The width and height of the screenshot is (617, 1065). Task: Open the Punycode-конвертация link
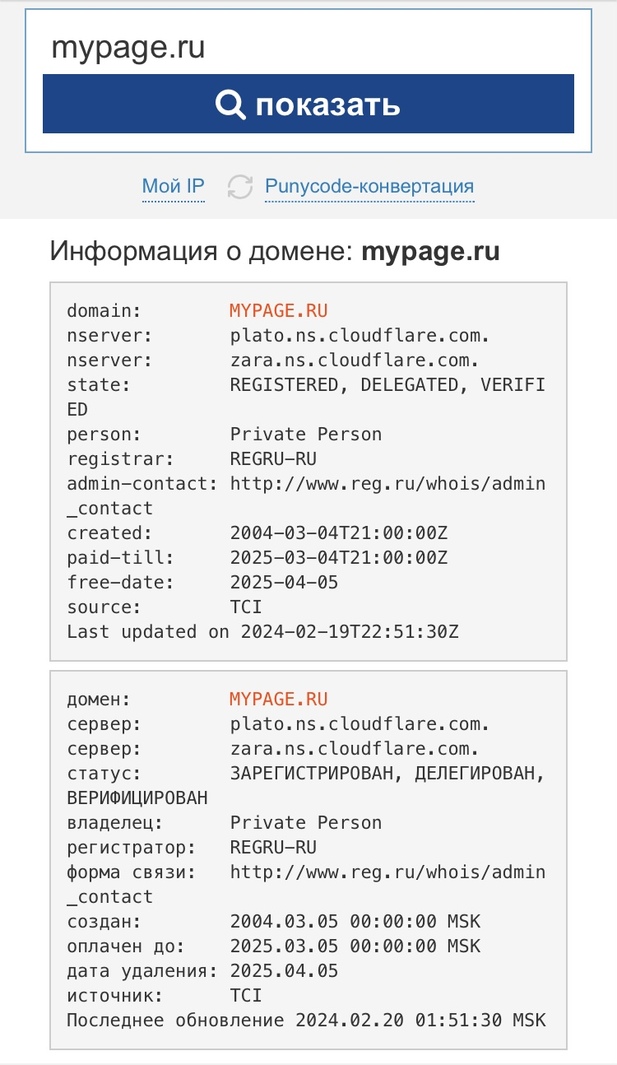tap(369, 186)
